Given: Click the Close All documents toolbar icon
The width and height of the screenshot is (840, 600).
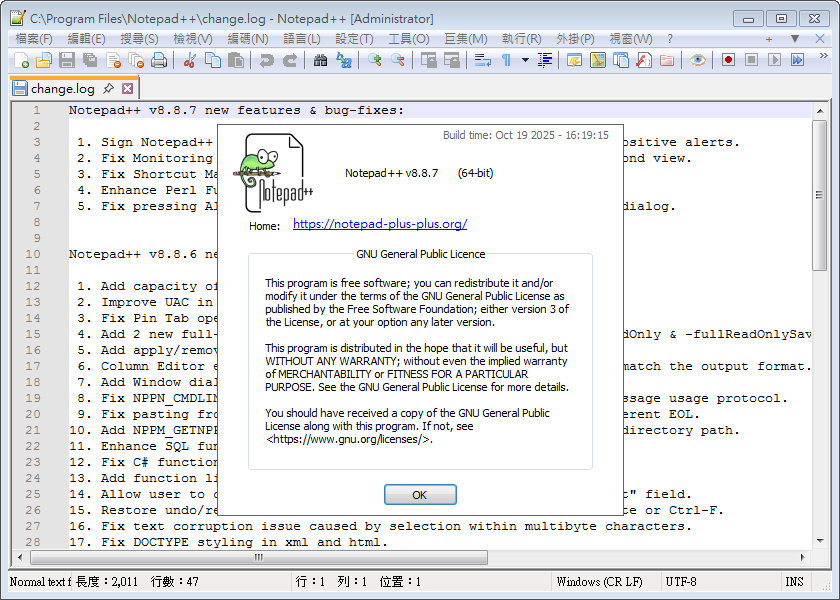Looking at the screenshot, I should pyautogui.click(x=137, y=60).
